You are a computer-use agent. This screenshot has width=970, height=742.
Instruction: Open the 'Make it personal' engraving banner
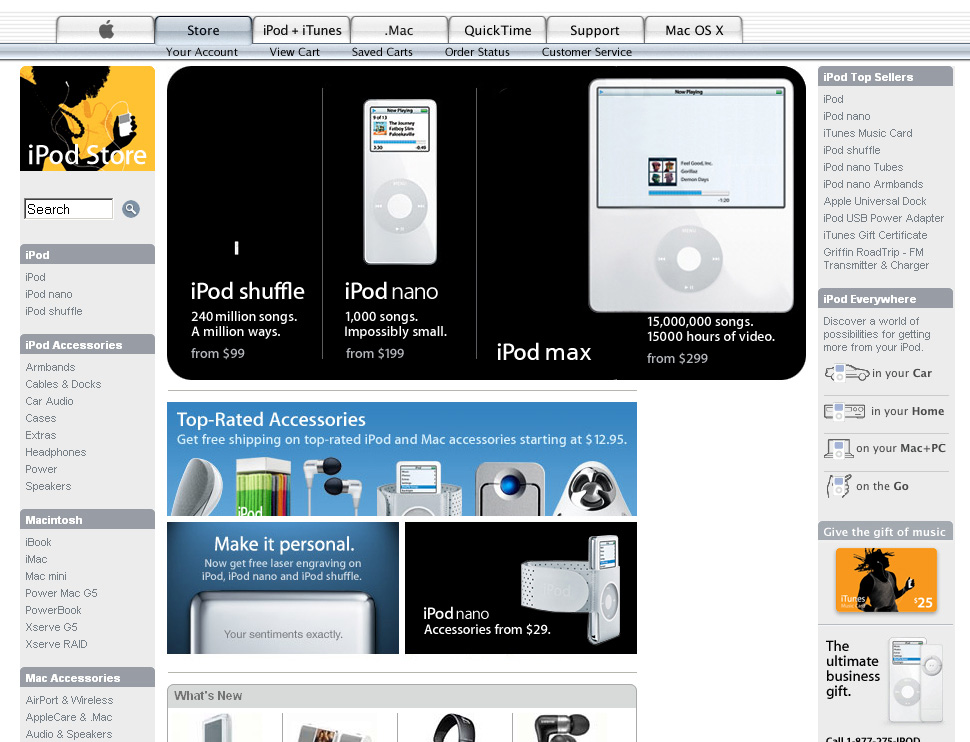[x=283, y=588]
